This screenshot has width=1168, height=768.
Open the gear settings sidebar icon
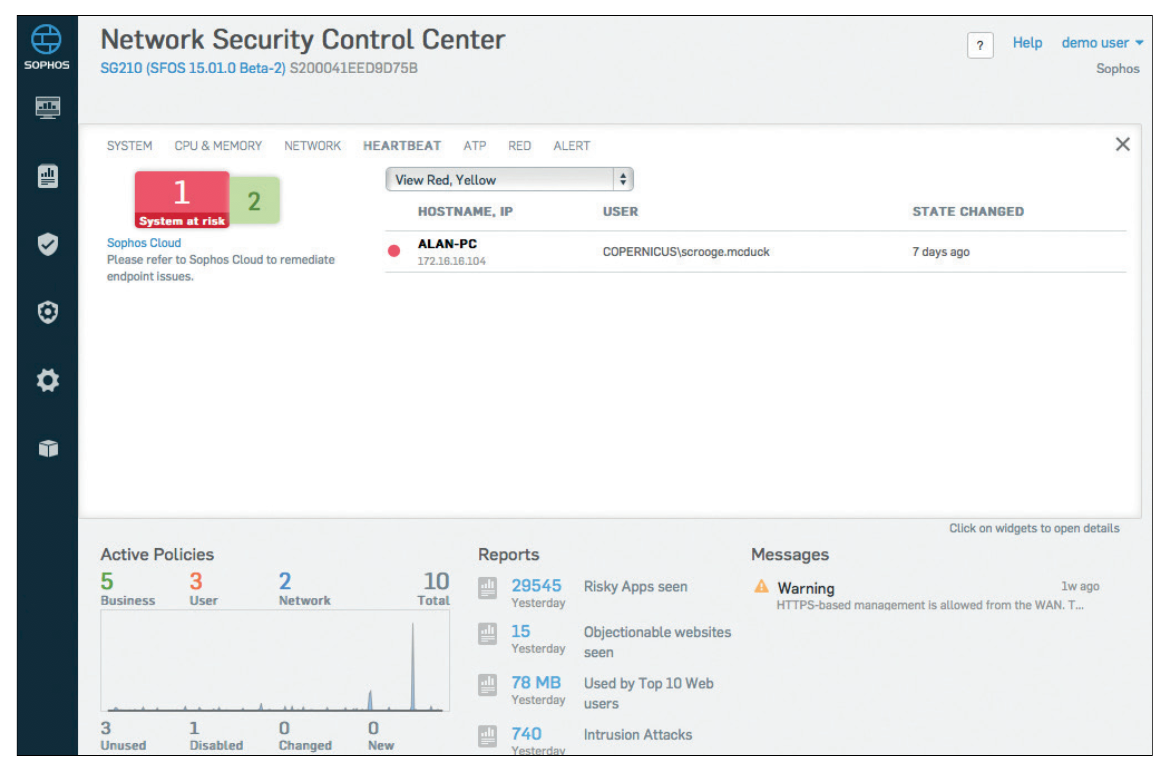[48, 381]
